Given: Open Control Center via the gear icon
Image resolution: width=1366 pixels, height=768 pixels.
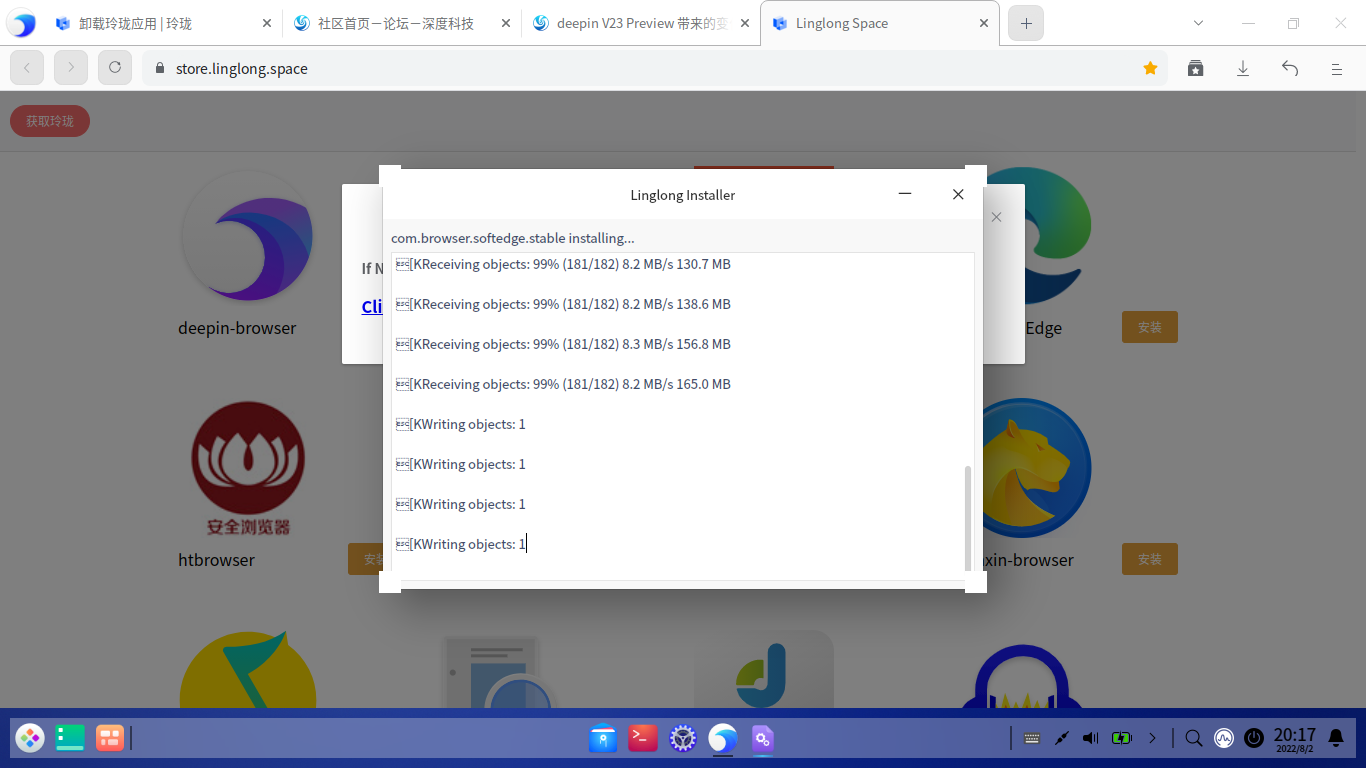Looking at the screenshot, I should 683,738.
